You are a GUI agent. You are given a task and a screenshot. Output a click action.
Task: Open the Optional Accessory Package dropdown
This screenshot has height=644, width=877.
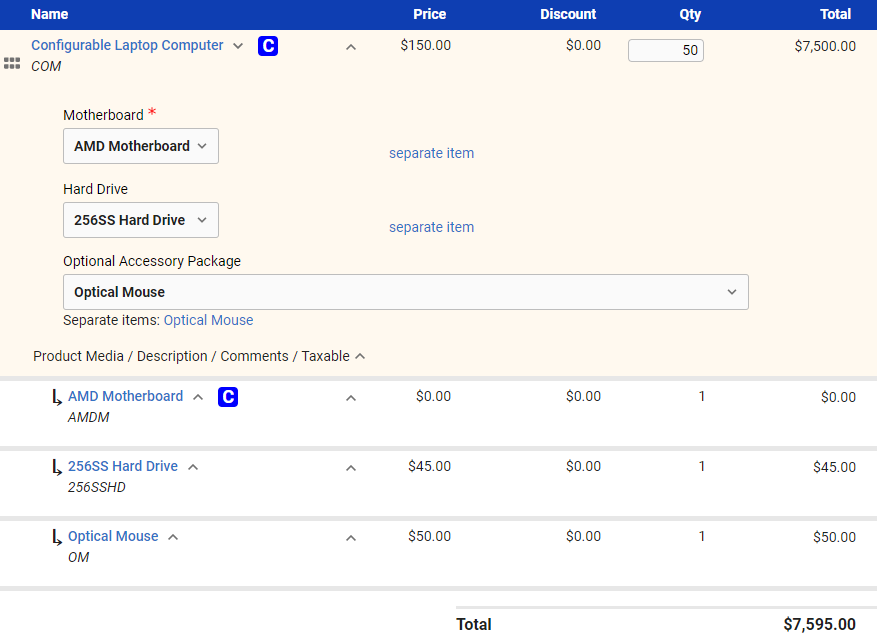click(405, 291)
